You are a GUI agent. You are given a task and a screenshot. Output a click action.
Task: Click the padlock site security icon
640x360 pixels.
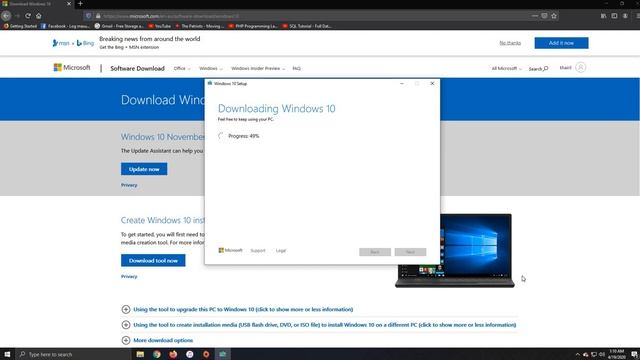98,16
